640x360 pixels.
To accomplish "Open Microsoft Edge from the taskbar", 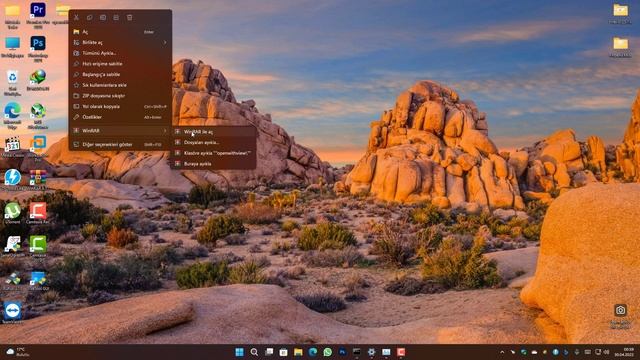I will (313, 352).
